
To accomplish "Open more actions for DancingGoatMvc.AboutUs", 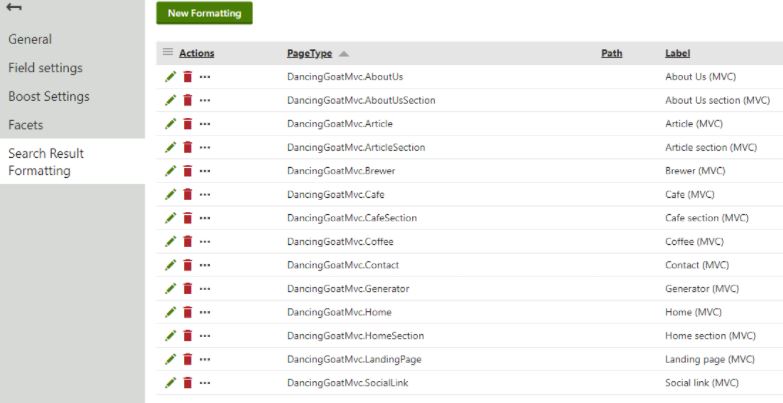I will click(x=205, y=77).
